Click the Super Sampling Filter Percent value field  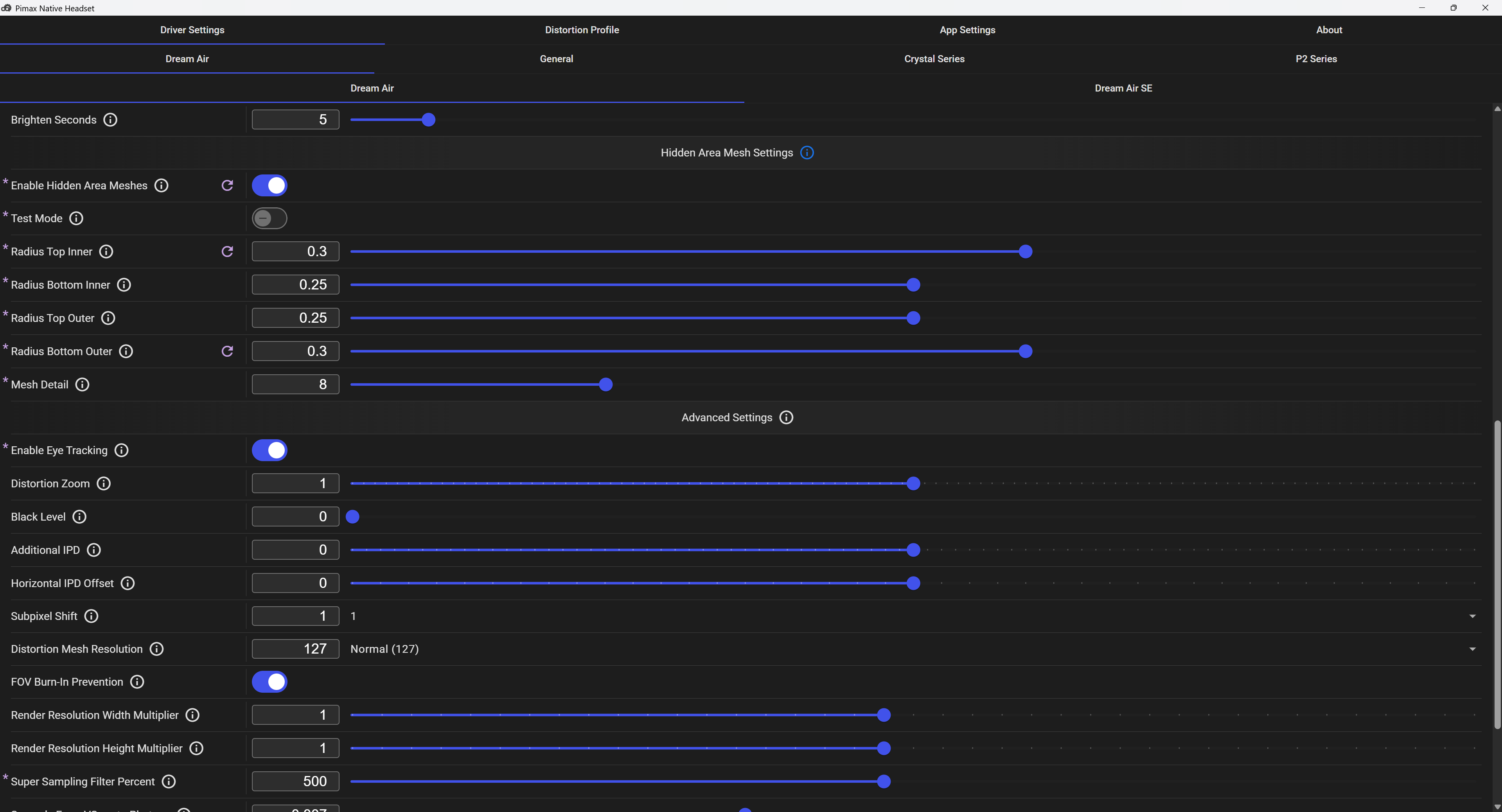click(296, 781)
